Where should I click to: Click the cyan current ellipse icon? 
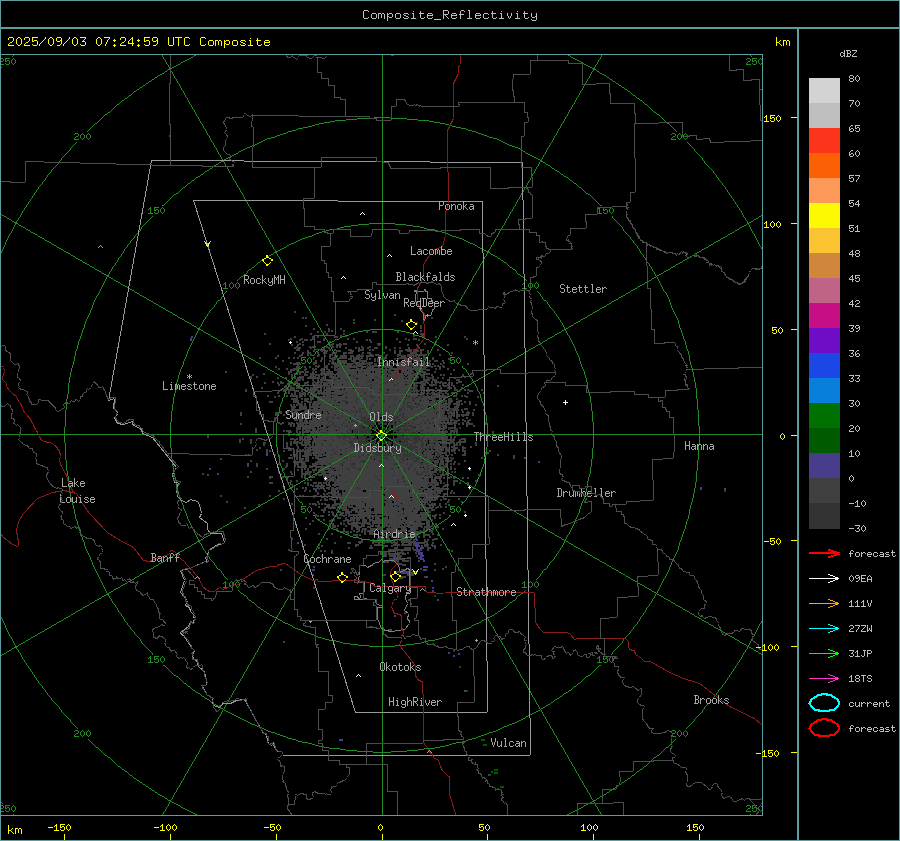(824, 703)
